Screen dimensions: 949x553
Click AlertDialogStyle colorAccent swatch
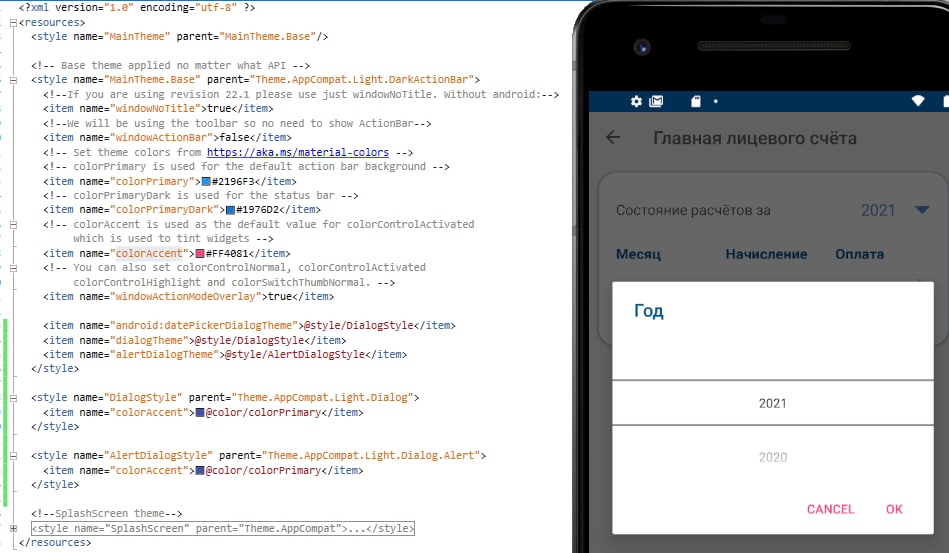coord(200,471)
